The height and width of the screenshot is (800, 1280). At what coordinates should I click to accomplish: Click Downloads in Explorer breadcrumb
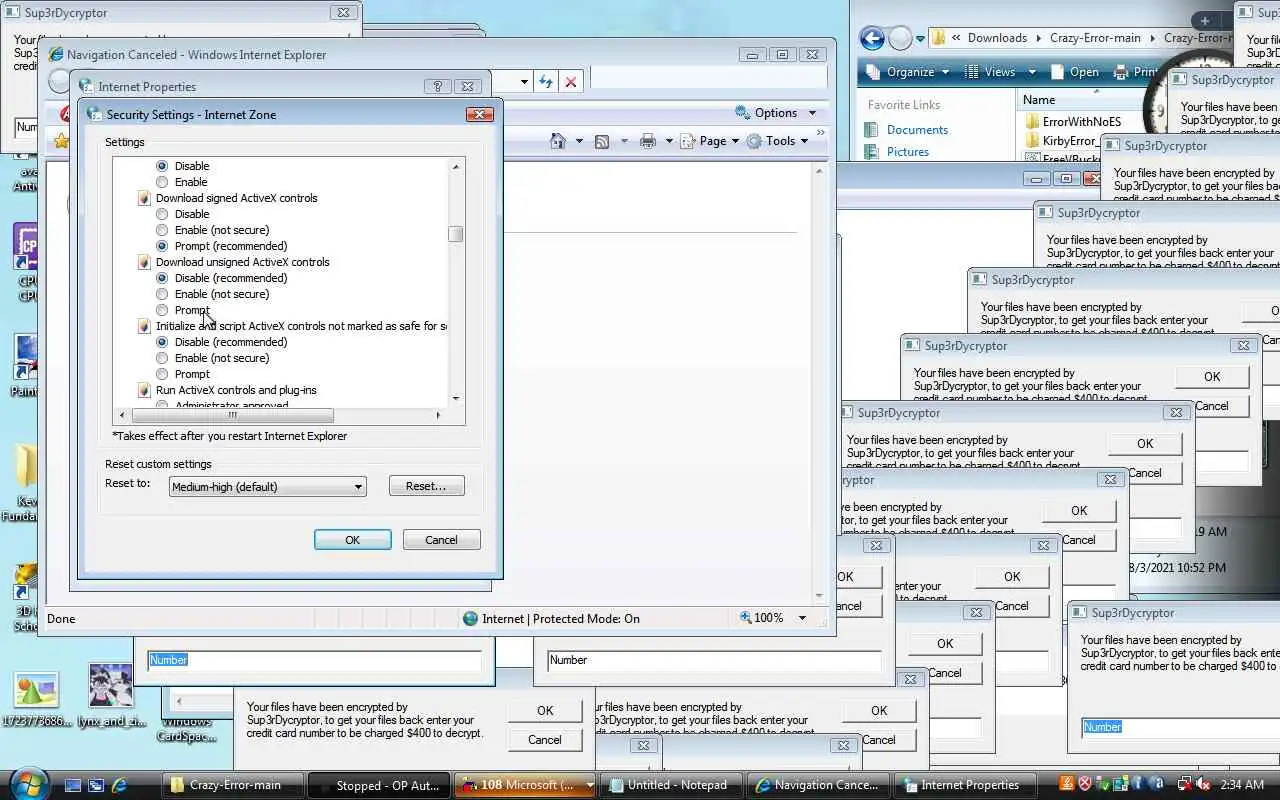point(997,38)
